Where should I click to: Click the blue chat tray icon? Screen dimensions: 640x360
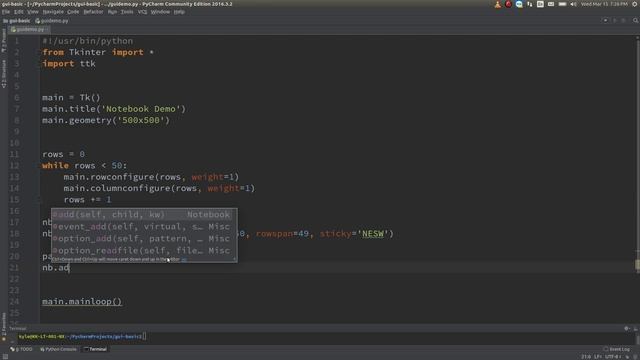519,4
